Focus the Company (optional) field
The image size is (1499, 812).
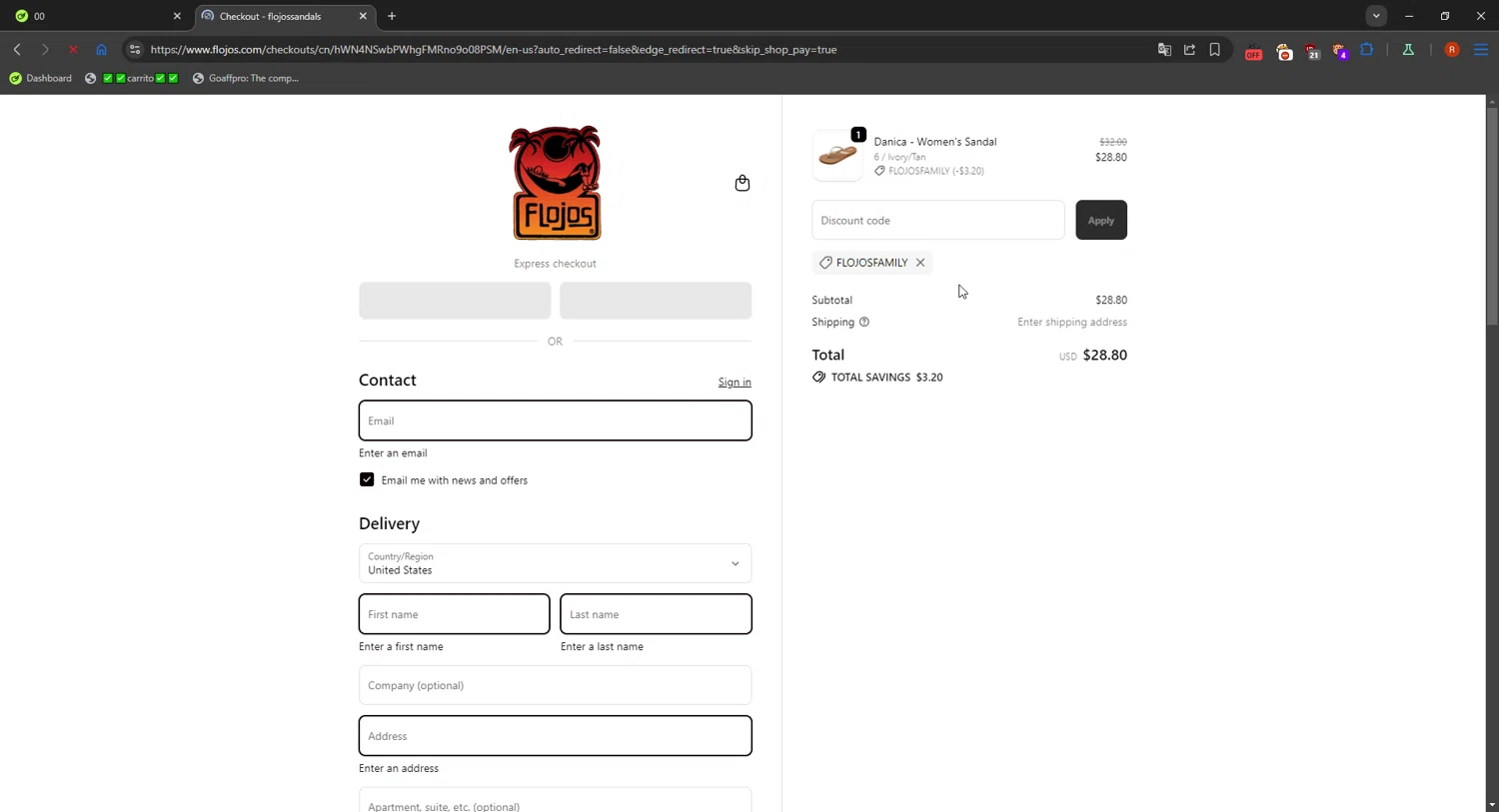555,685
